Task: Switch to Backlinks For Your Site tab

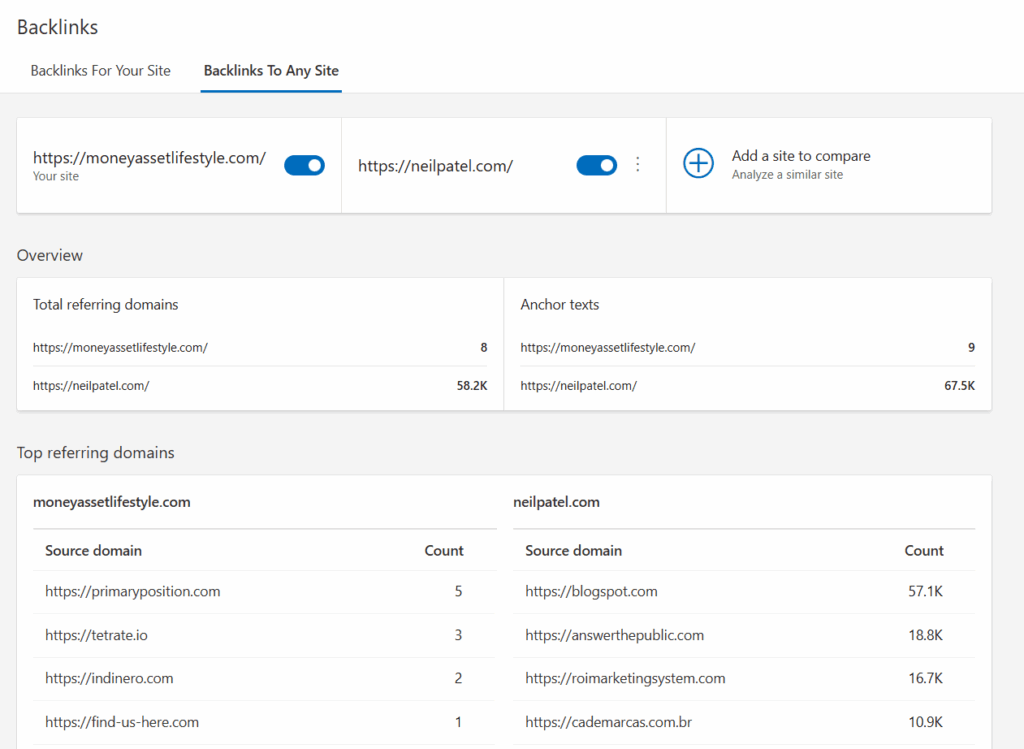Action: click(101, 71)
